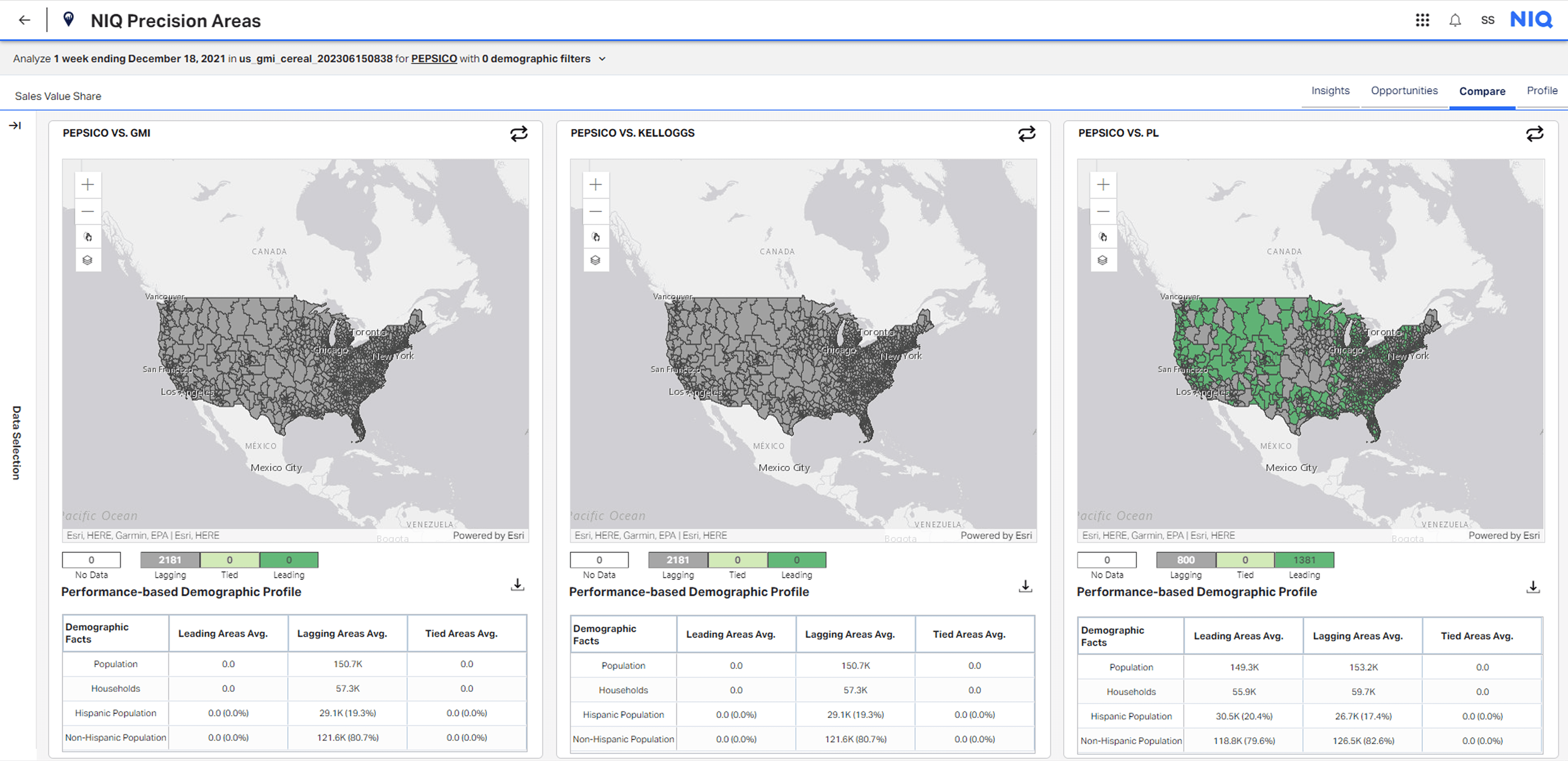Click the Tied swatch in PL legend
1568x761 pixels.
tap(1245, 560)
